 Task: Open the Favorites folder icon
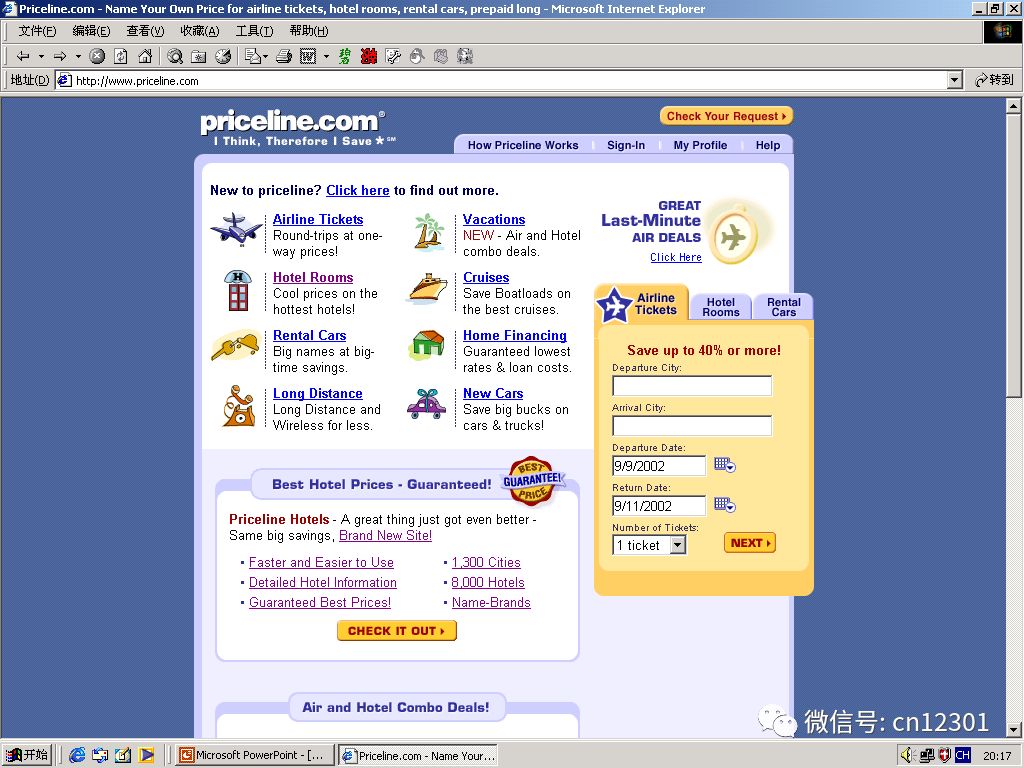click(199, 57)
